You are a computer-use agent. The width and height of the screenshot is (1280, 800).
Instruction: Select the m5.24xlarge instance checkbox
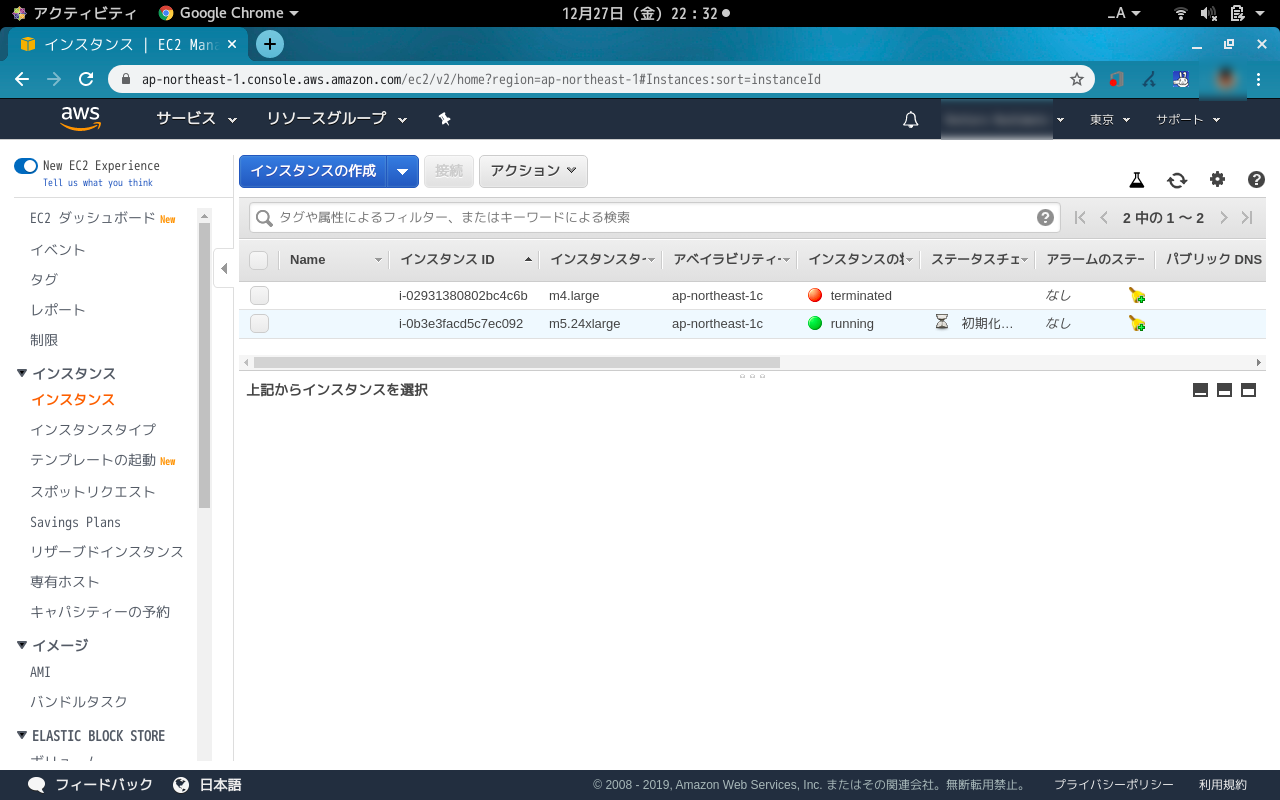[x=259, y=323]
